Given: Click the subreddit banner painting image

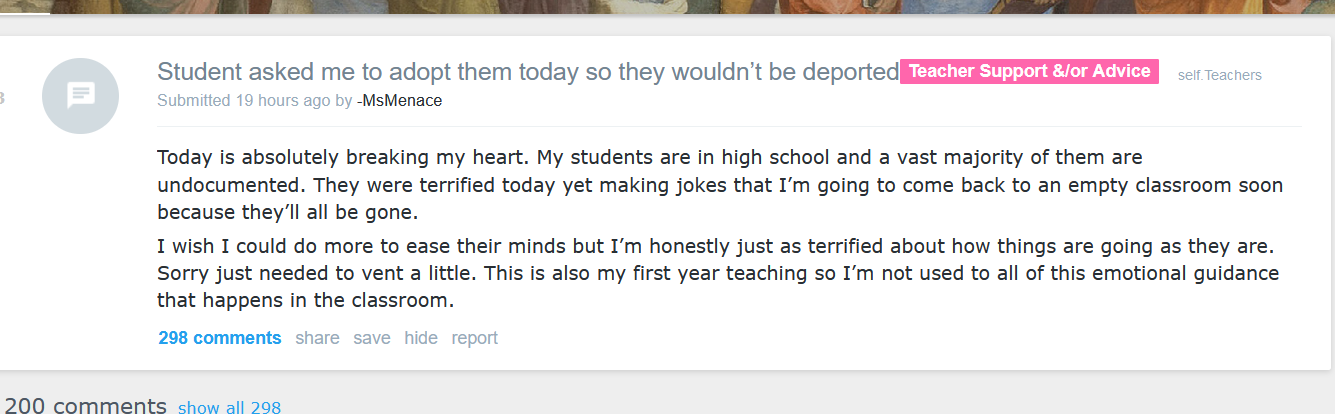Looking at the screenshot, I should [667, 6].
